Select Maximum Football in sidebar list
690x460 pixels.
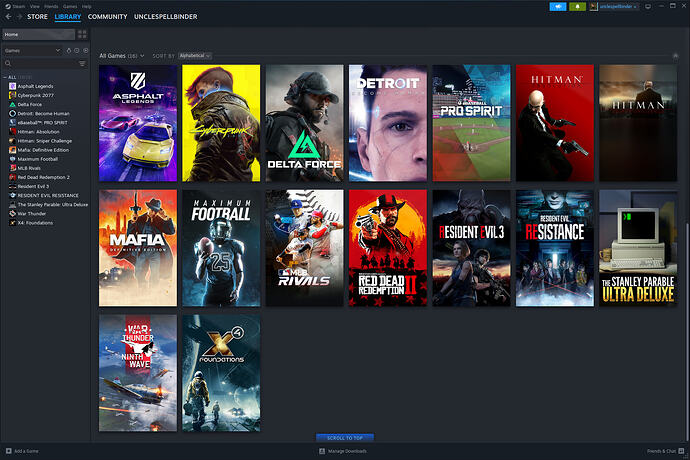(37, 159)
